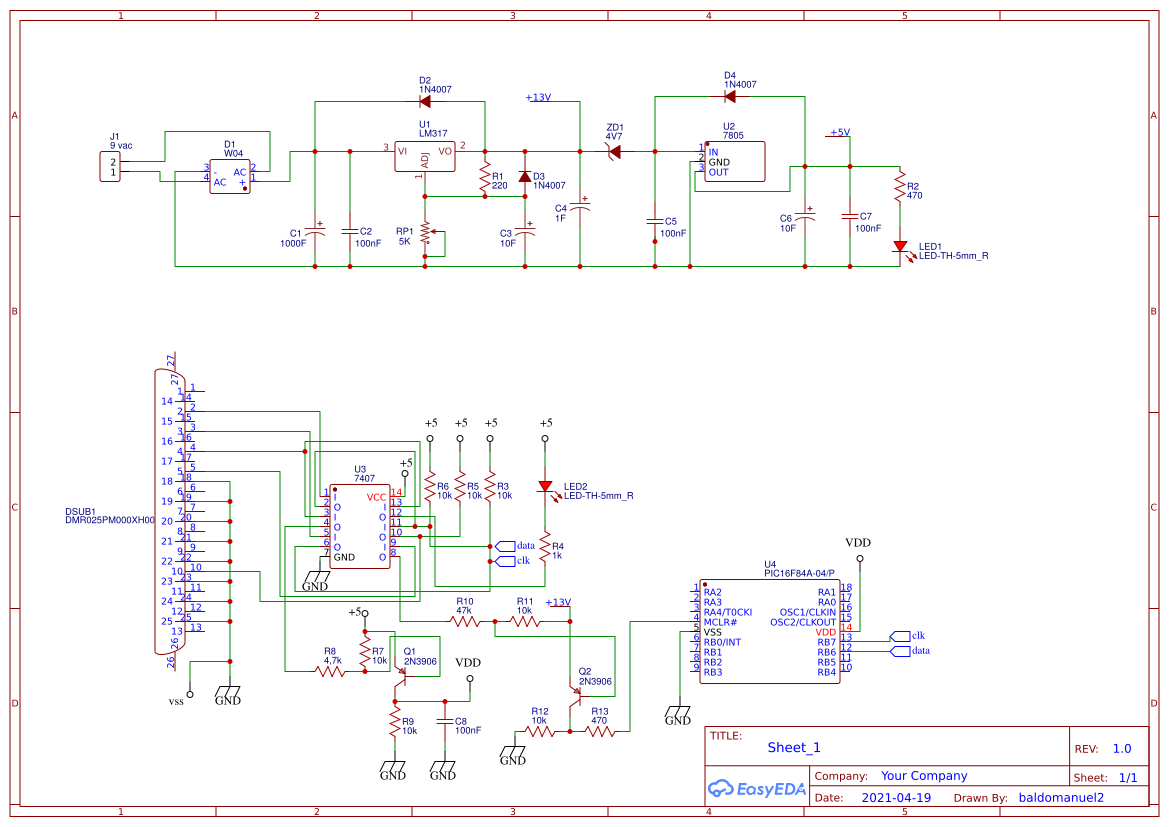Click the REV value 1.0 field
This screenshot has width=1169, height=827.
1122,747
